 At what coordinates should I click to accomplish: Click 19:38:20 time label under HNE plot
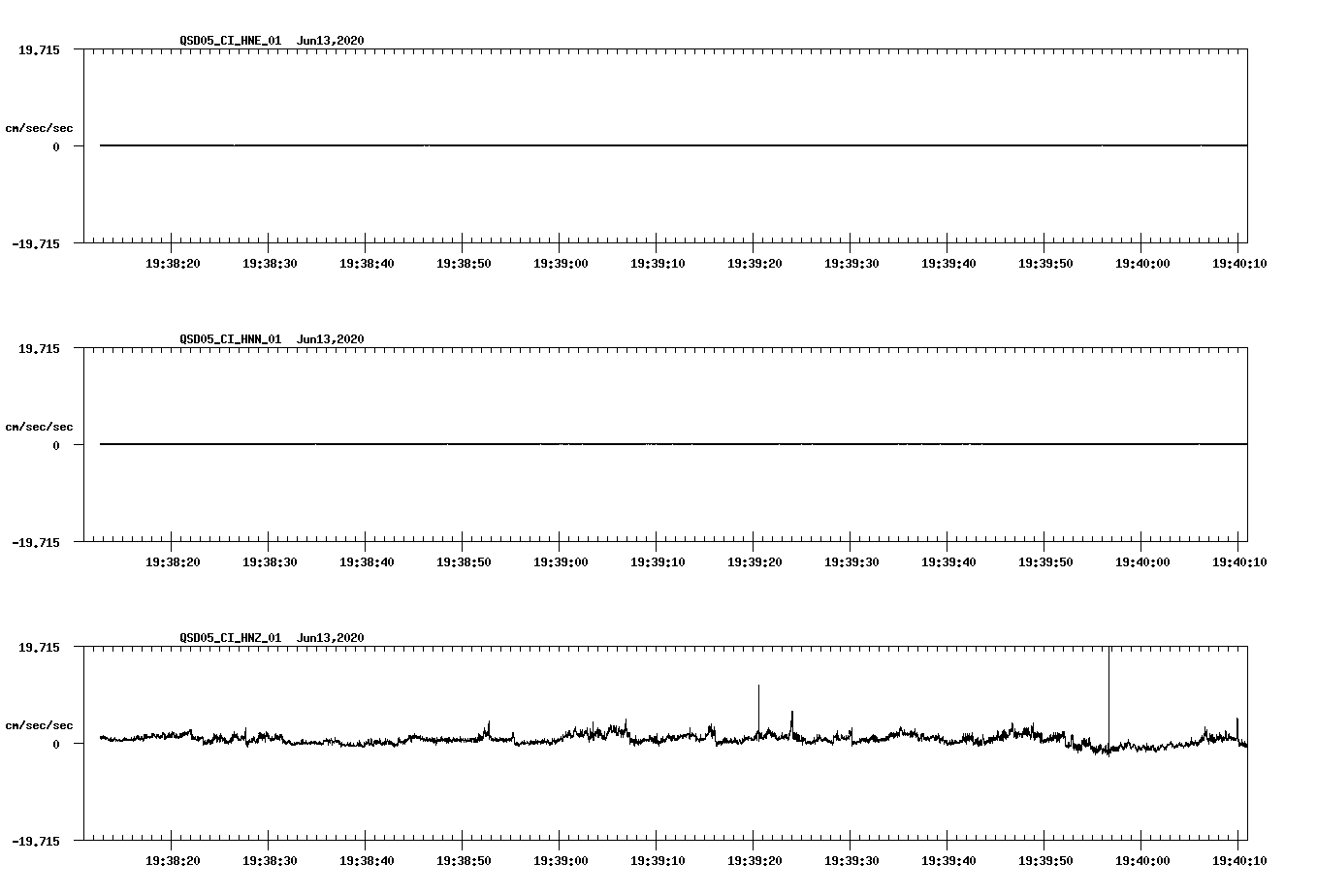[173, 264]
